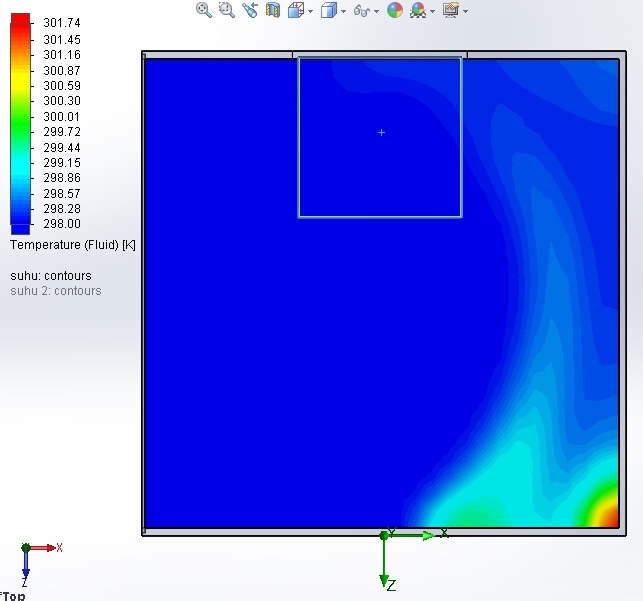Click the orientation triad in the corner

pyautogui.click(x=39, y=564)
